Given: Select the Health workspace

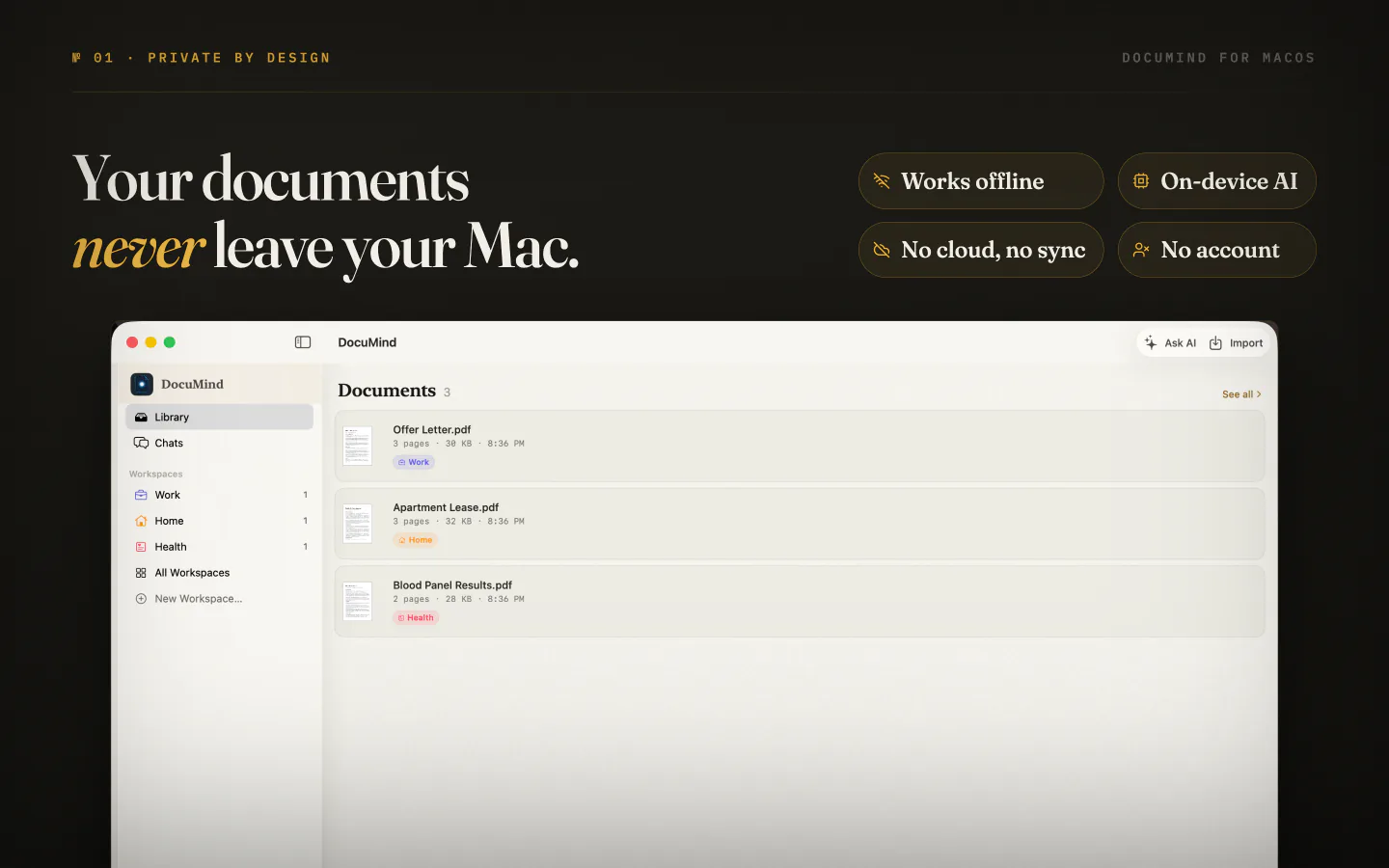Looking at the screenshot, I should click(x=220, y=547).
